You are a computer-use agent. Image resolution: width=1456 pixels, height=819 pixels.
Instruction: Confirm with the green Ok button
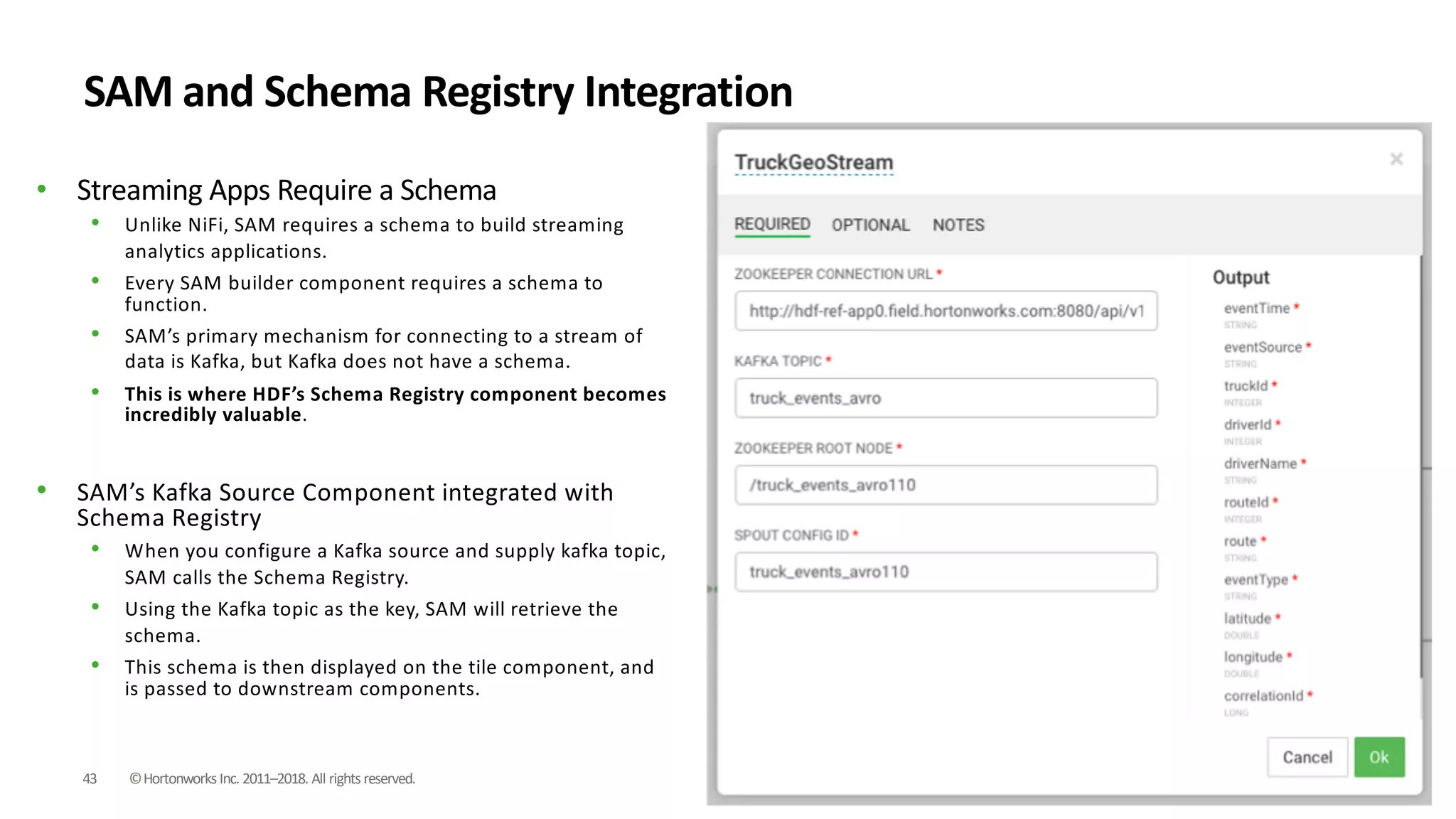[x=1379, y=757]
